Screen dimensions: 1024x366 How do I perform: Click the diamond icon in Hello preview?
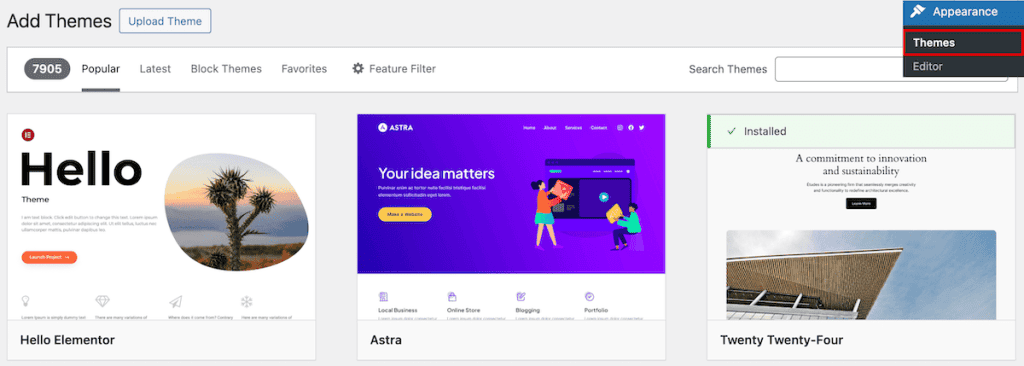[x=103, y=301]
